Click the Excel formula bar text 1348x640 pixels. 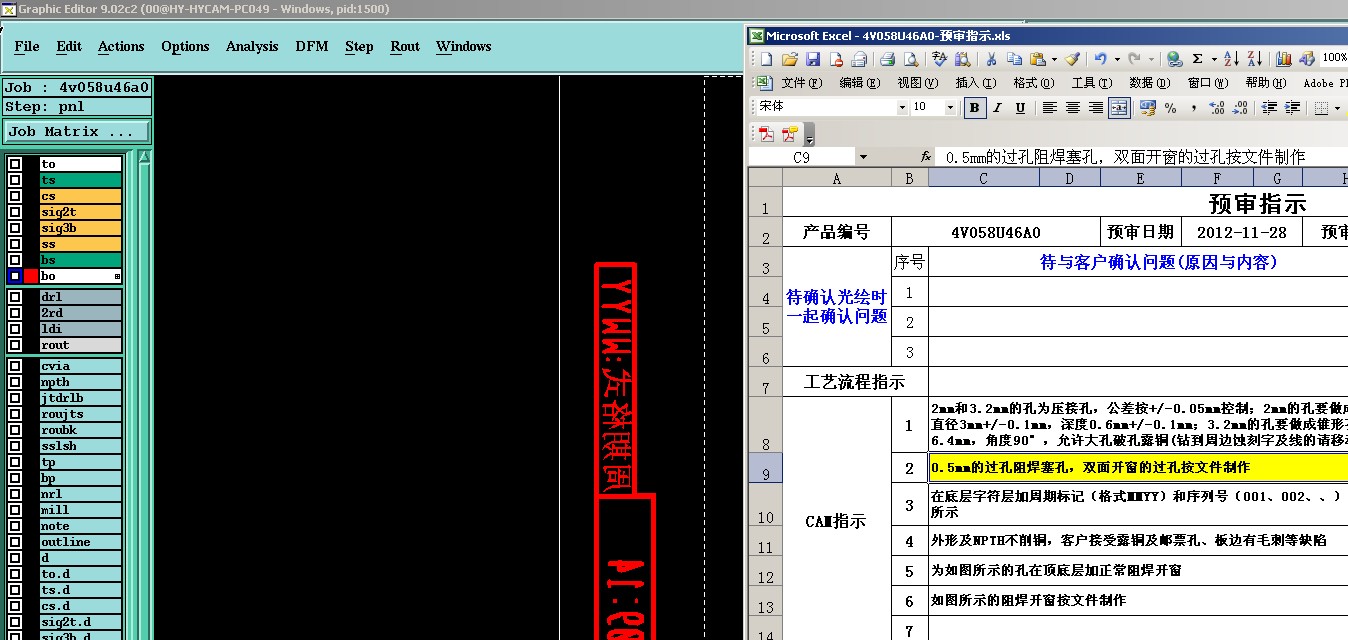[1125, 157]
